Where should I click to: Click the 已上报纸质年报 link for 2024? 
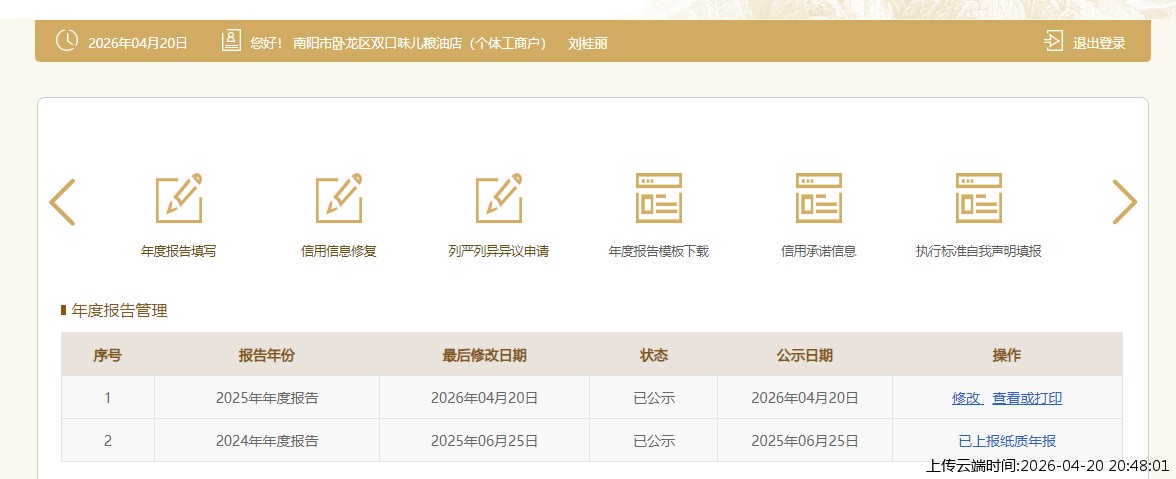(1007, 441)
